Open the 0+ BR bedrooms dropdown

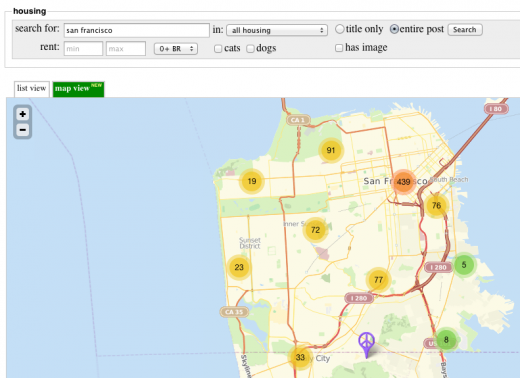click(176, 49)
